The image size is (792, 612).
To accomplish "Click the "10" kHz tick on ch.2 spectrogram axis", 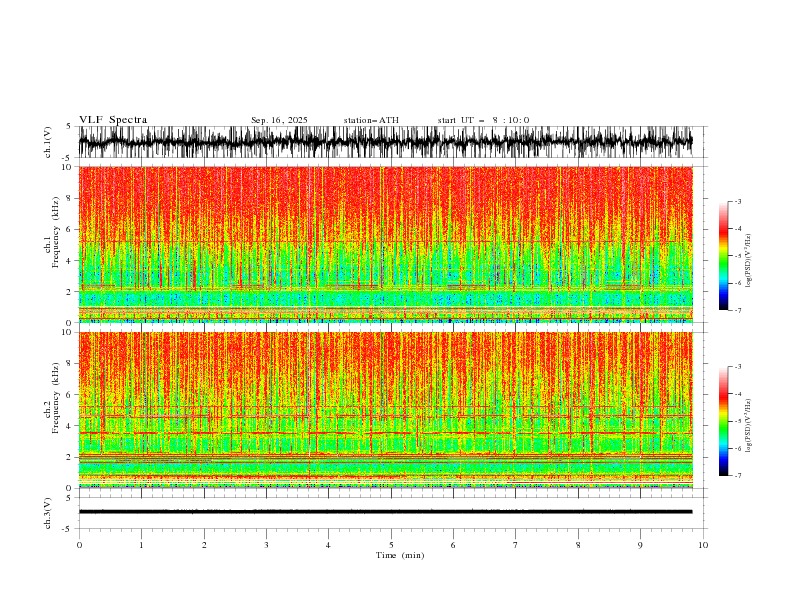I will coord(67,332).
